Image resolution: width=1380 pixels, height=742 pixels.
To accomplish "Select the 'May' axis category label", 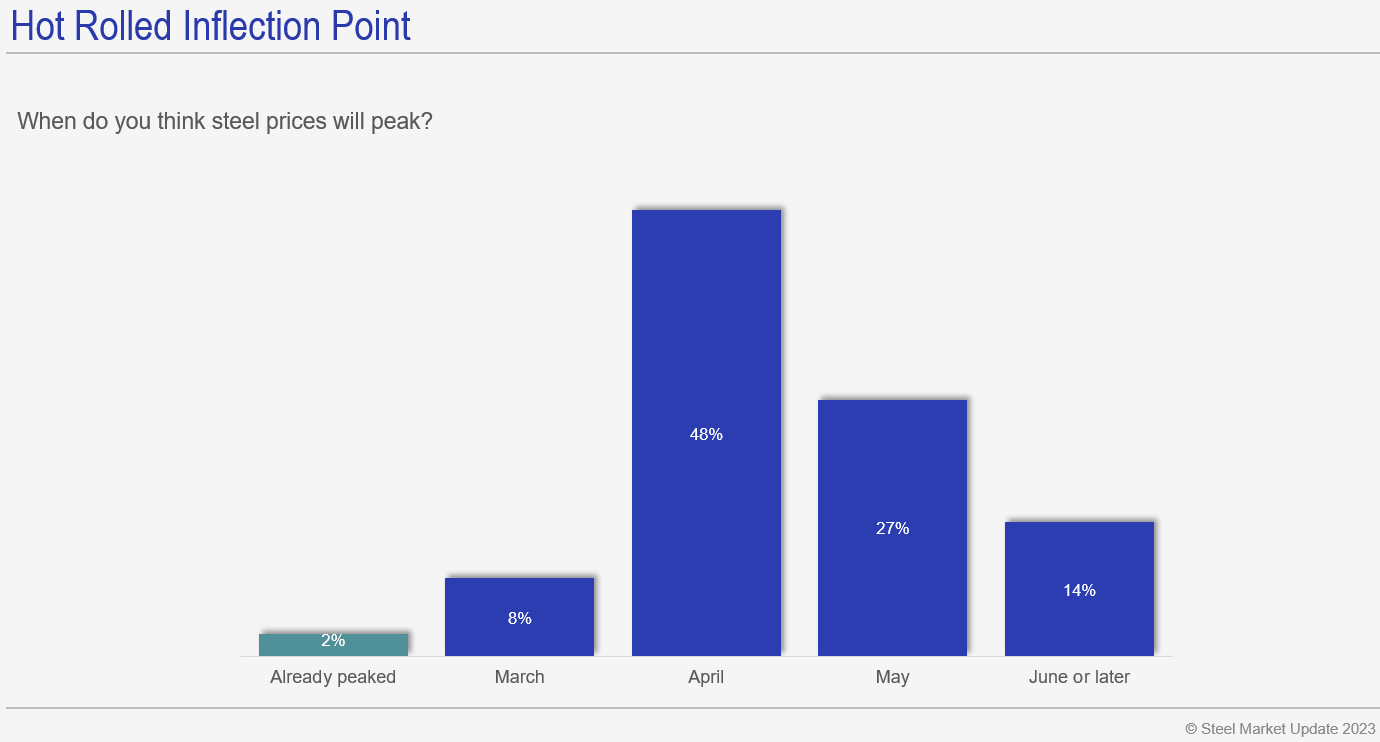I will click(x=892, y=677).
